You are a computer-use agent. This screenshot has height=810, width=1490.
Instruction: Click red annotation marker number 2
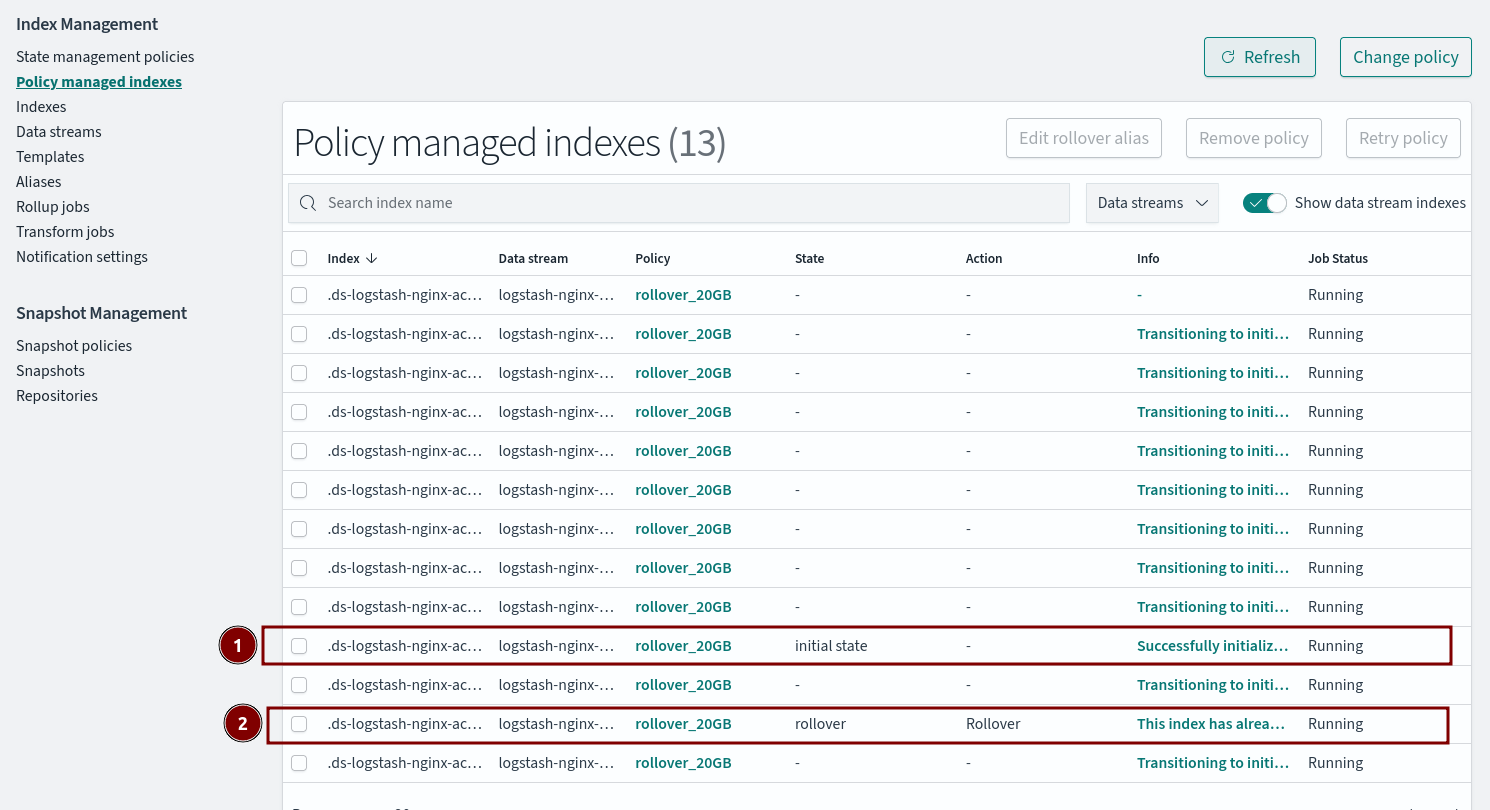coord(242,724)
